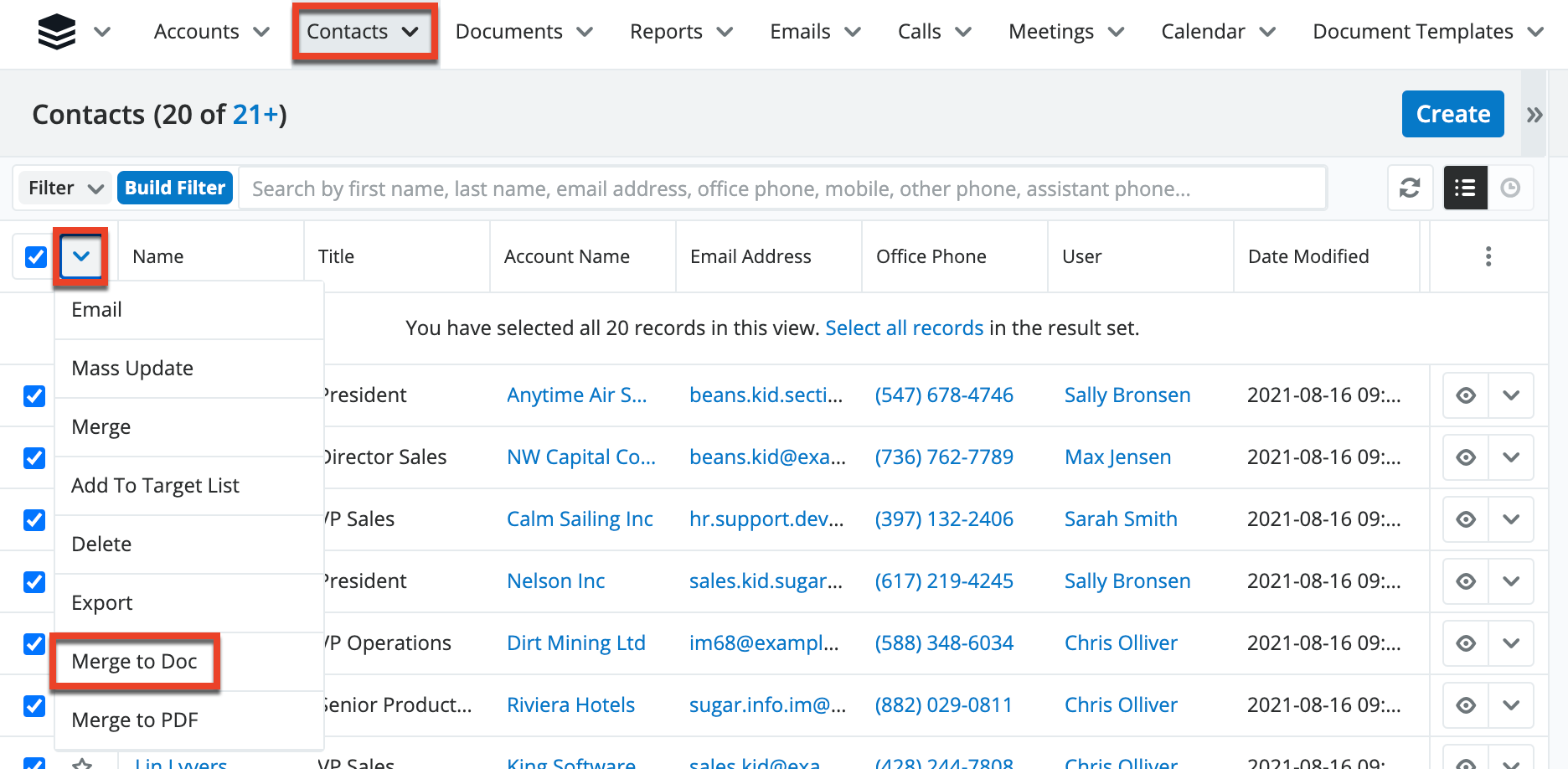
Task: Click the SugarCRM cube logo icon
Action: tap(56, 32)
